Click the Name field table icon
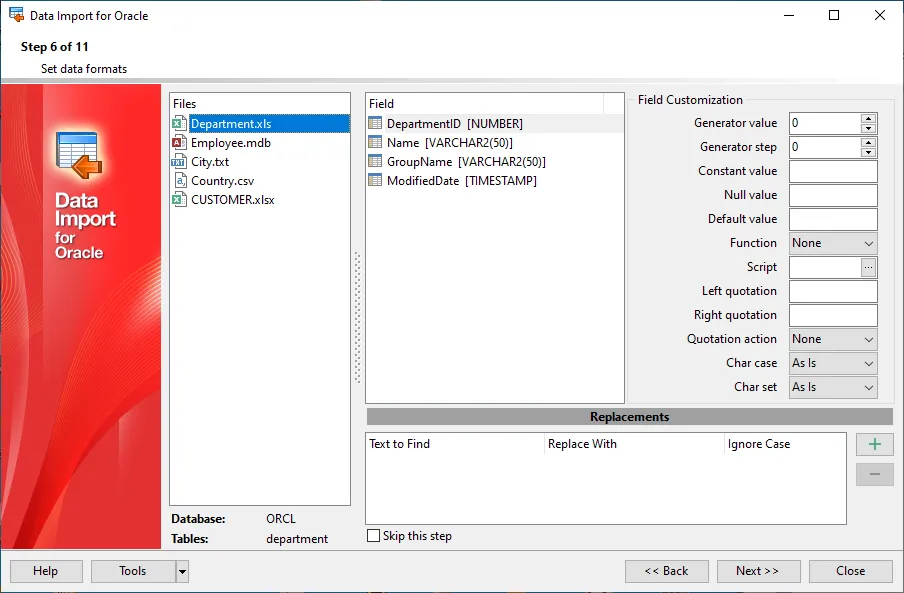The image size is (904, 593). coord(375,142)
